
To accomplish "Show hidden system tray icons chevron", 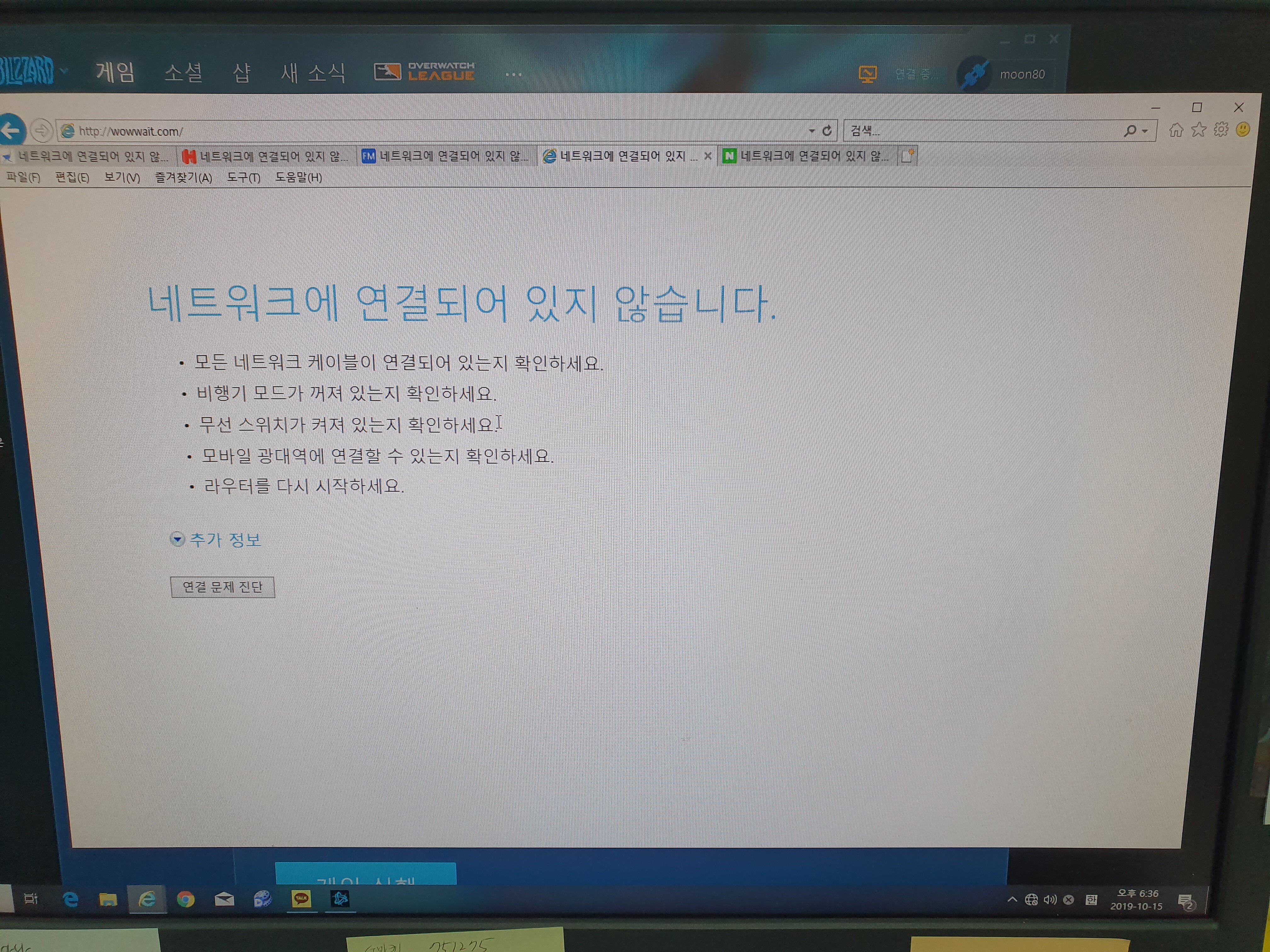I will click(1013, 899).
